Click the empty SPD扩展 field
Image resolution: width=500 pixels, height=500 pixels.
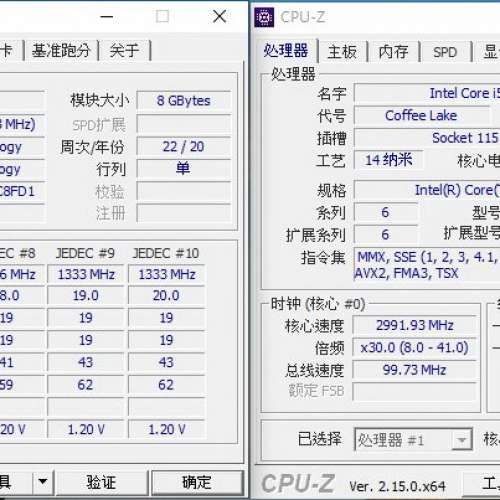(x=184, y=124)
